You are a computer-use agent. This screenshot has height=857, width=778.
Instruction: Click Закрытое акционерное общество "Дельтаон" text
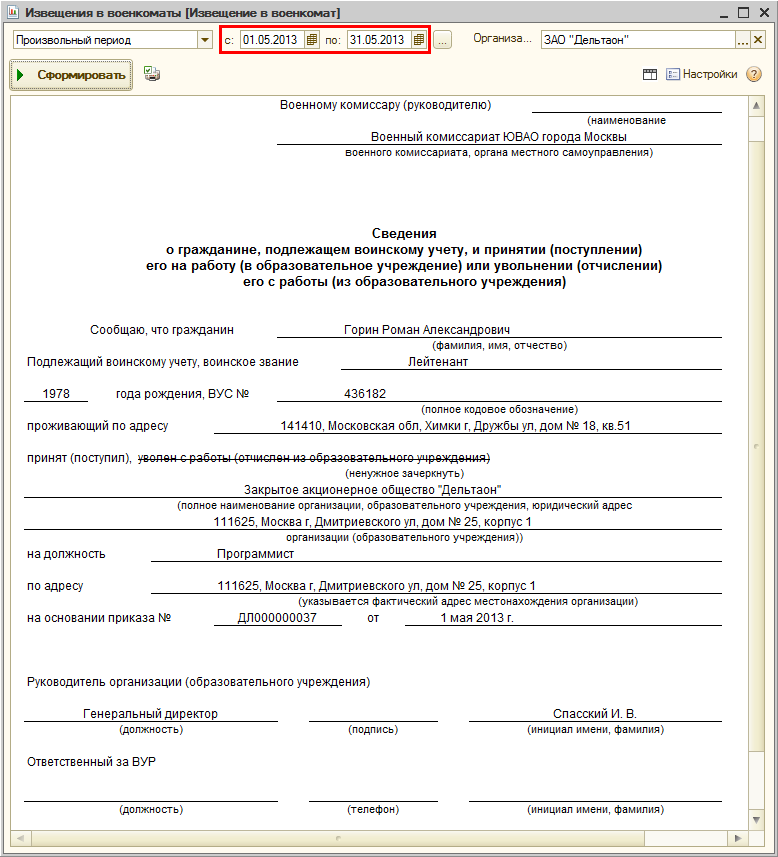372,490
